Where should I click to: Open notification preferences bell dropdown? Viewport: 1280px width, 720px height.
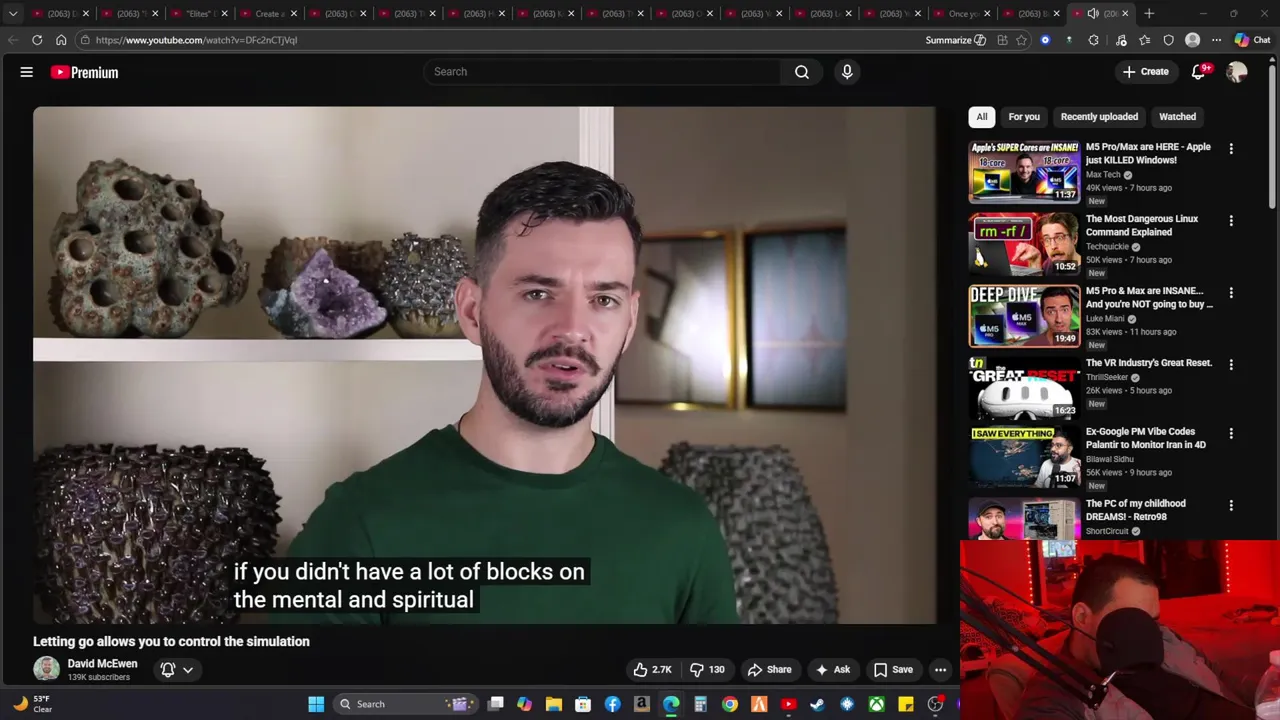177,670
